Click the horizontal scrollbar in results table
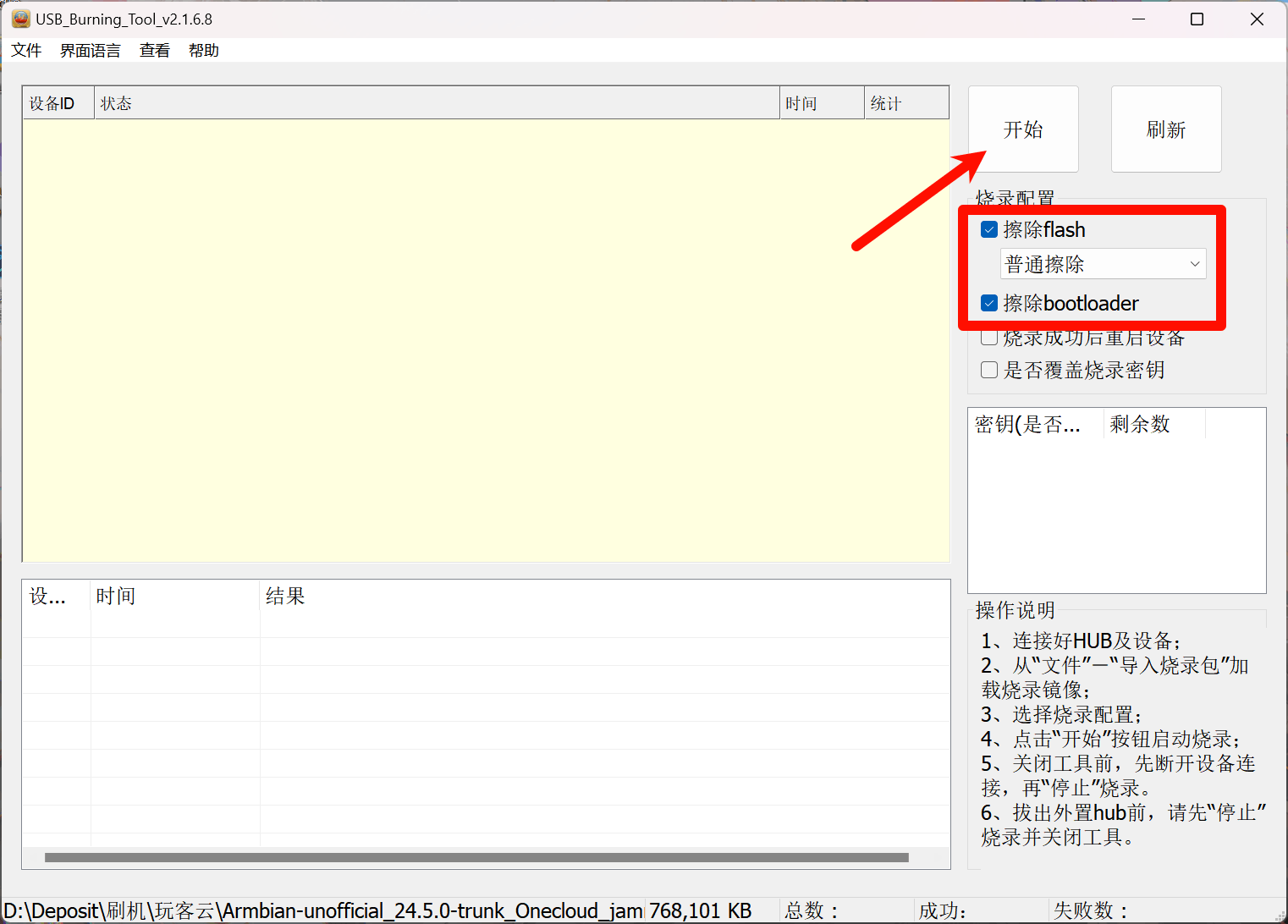Screen dimensions: 1288x924 pos(476,857)
